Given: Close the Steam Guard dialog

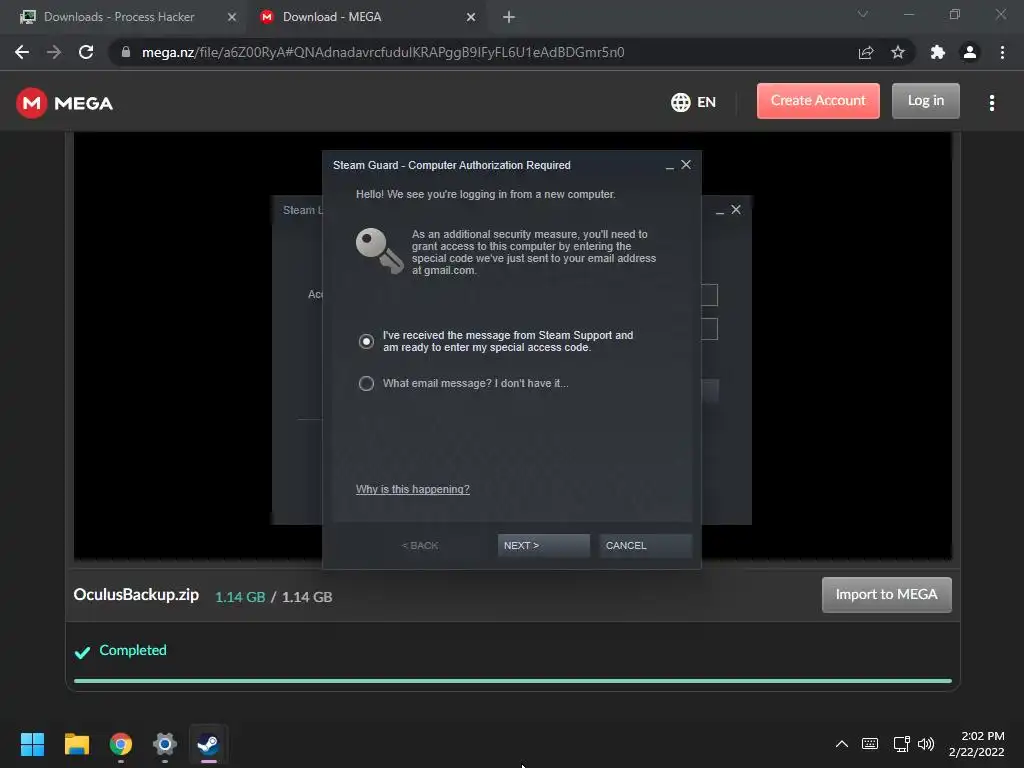Looking at the screenshot, I should click(x=686, y=165).
